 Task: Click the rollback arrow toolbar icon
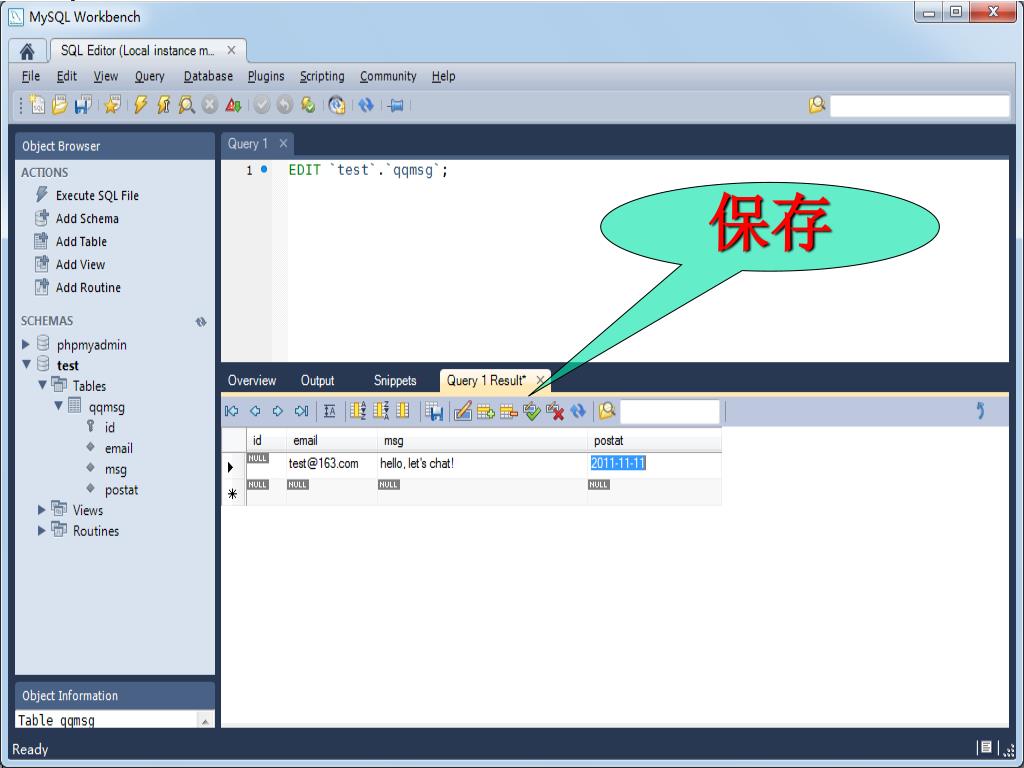pyautogui.click(x=285, y=104)
